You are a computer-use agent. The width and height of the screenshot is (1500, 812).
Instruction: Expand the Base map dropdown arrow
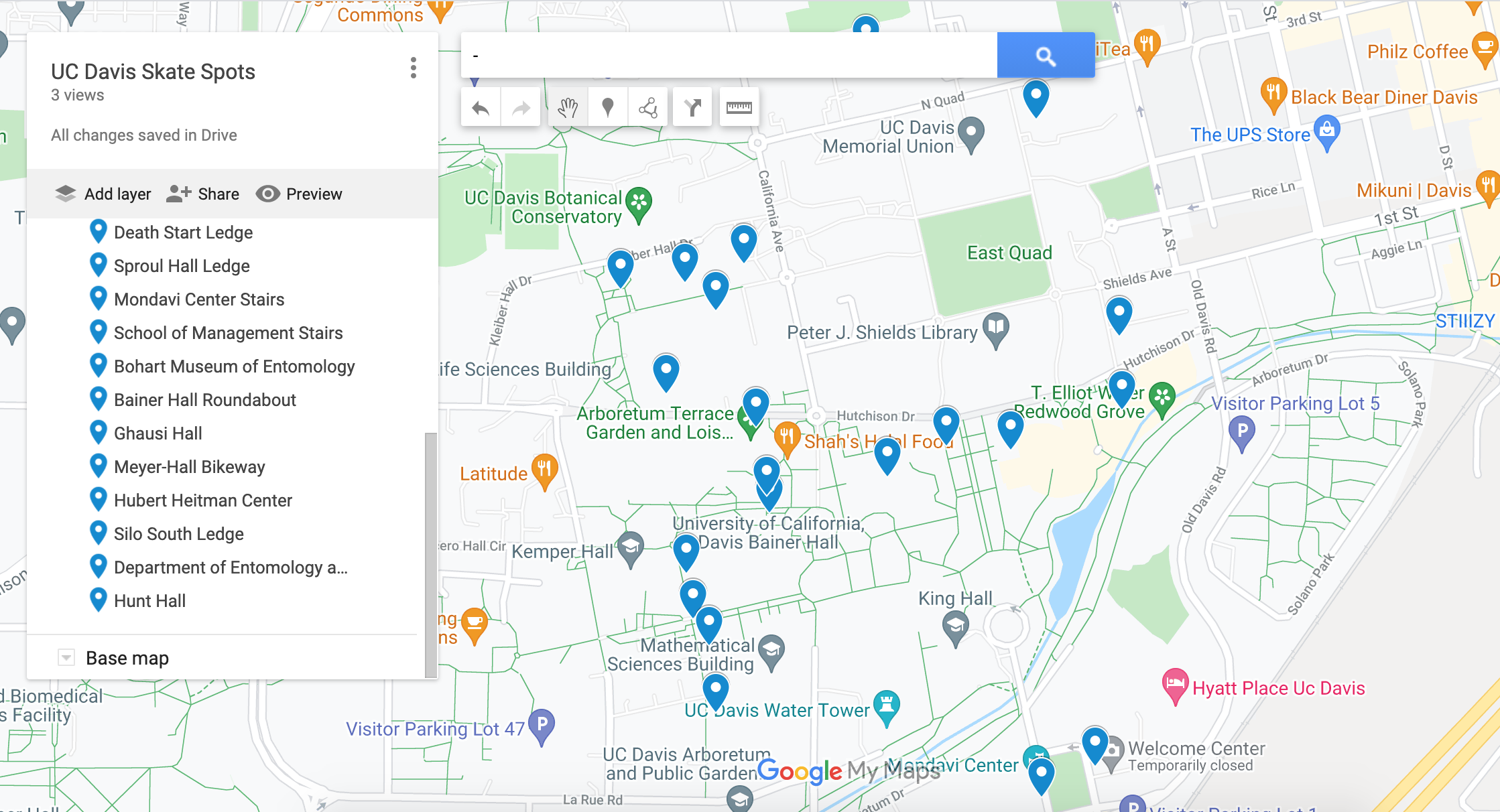point(66,658)
